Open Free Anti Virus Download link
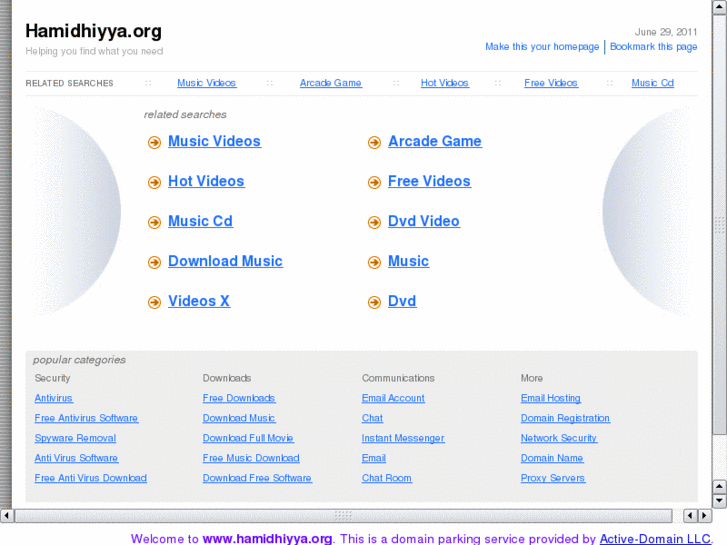727x545 pixels. 90,478
